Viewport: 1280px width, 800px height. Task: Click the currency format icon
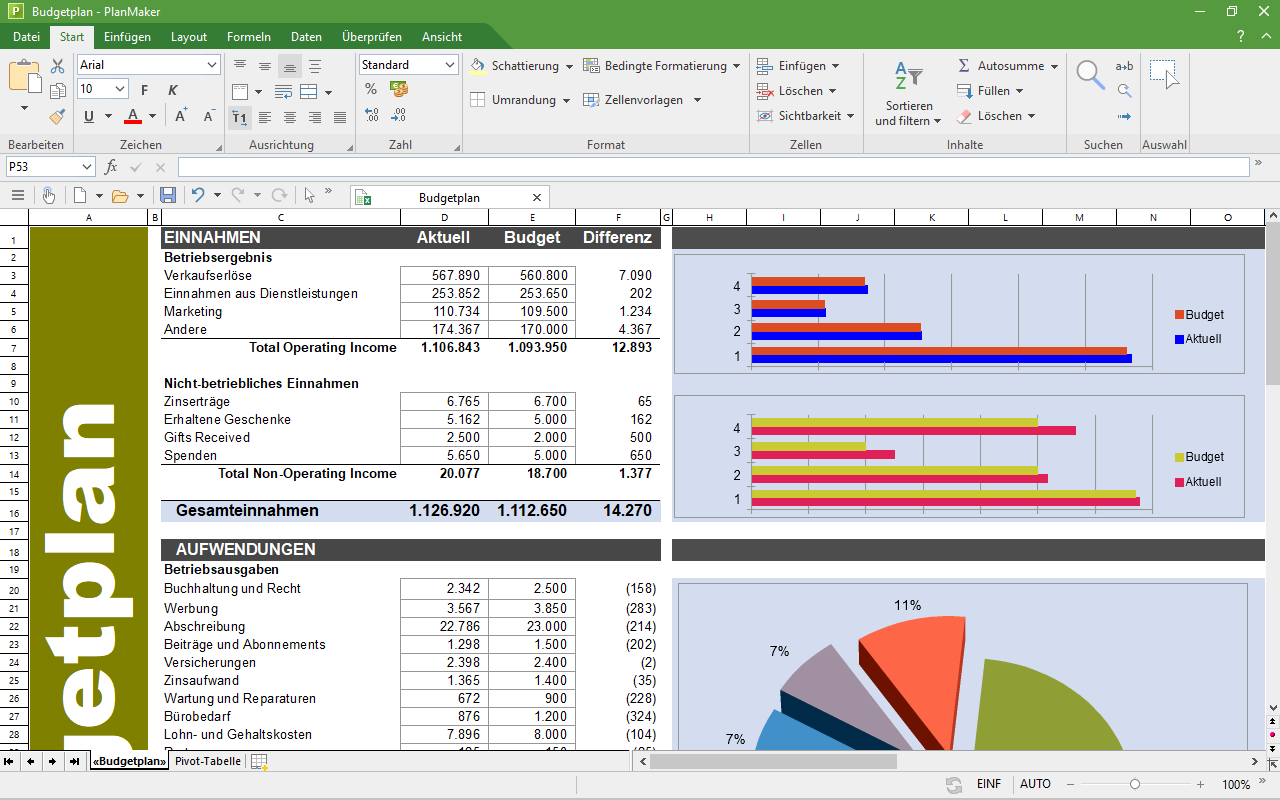tap(399, 88)
